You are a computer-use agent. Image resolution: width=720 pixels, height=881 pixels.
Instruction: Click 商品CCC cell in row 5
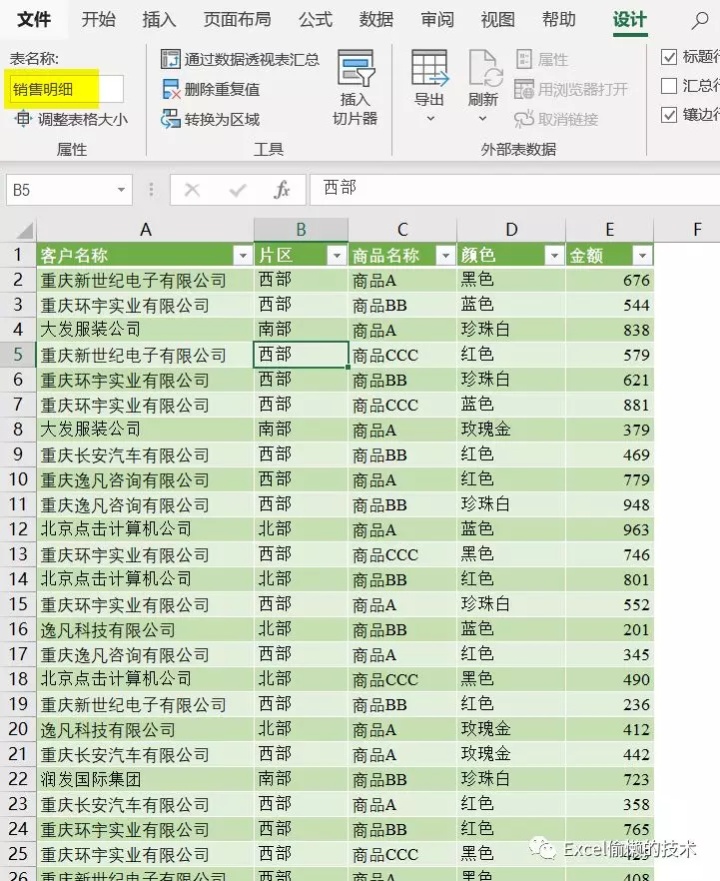point(402,355)
